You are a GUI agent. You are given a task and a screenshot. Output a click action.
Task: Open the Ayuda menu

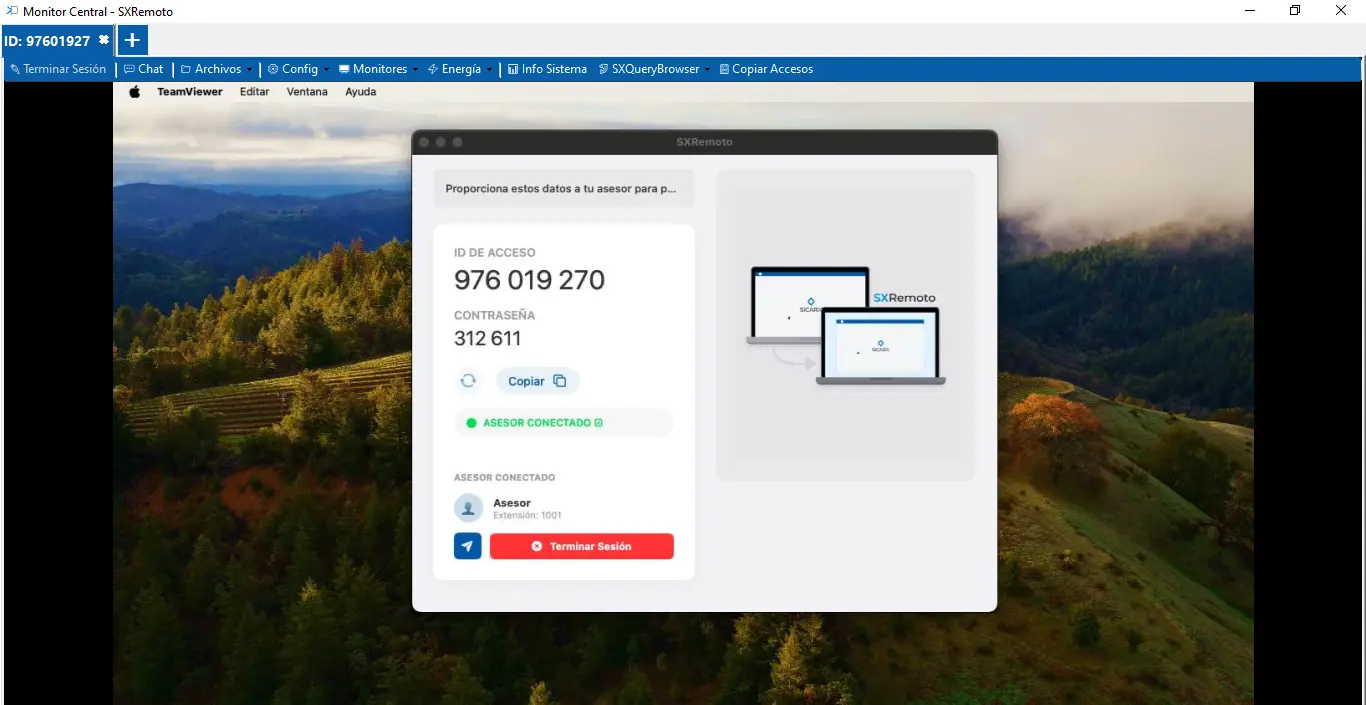pos(361,92)
